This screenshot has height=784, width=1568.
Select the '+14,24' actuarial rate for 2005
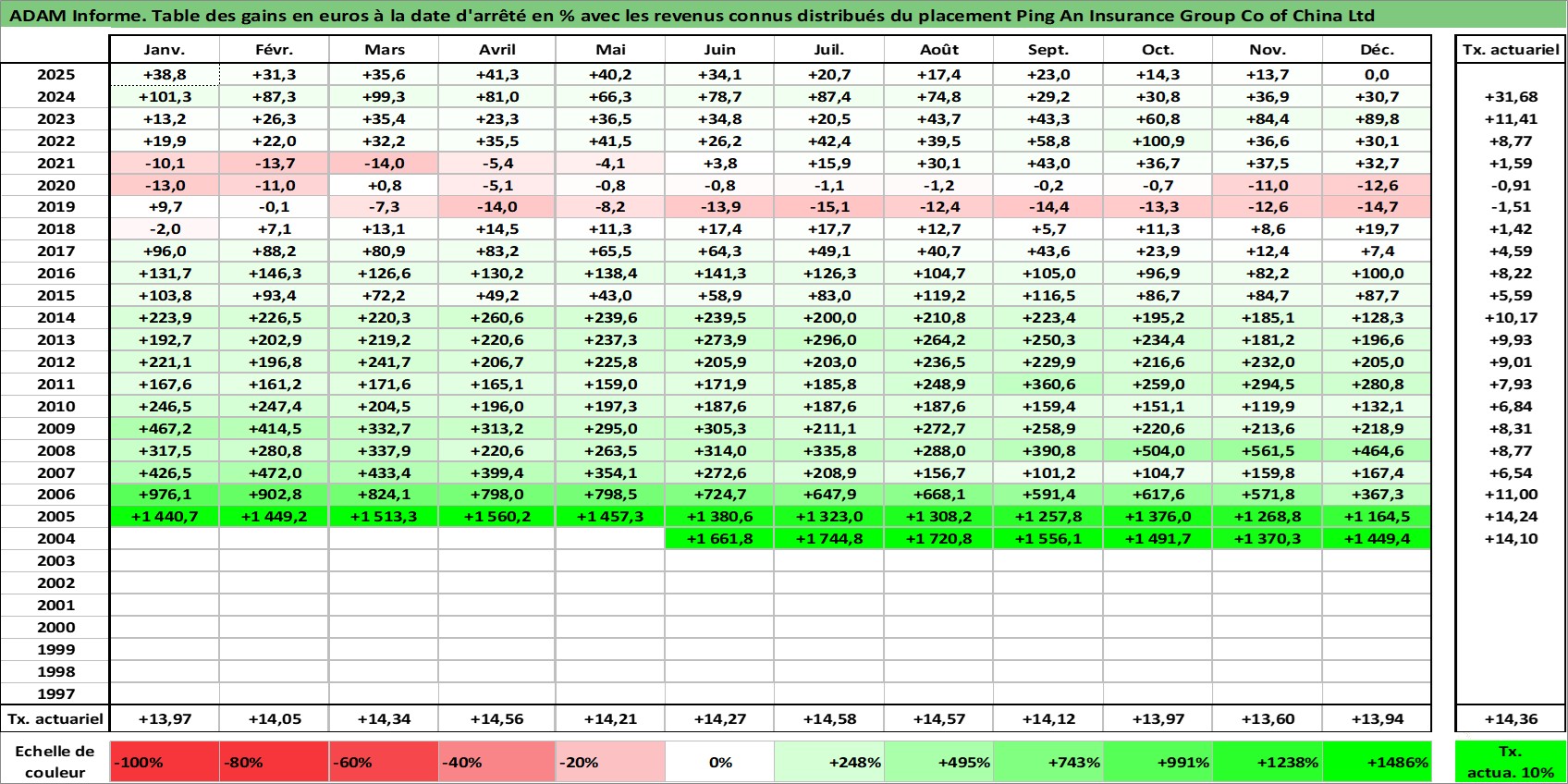[x=1511, y=516]
